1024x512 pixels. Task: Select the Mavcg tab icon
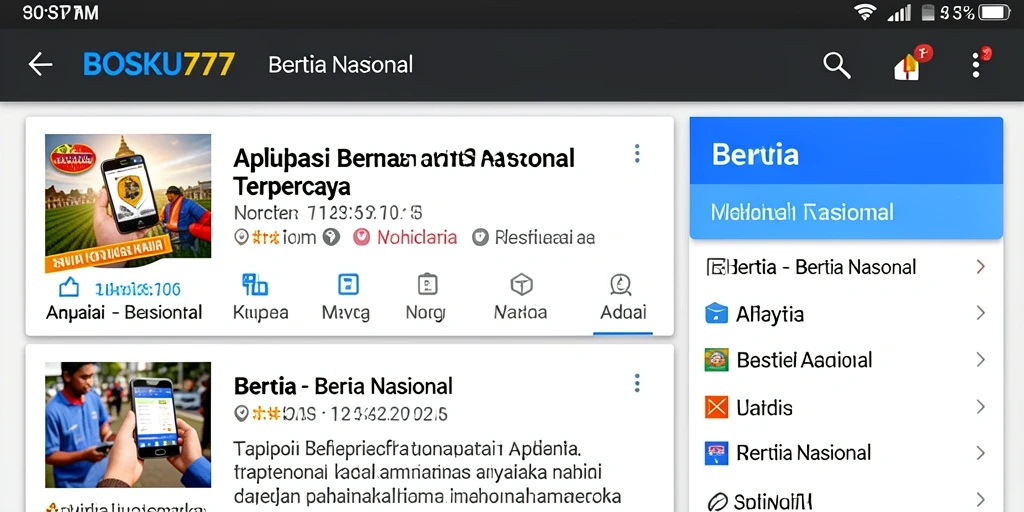(x=347, y=285)
